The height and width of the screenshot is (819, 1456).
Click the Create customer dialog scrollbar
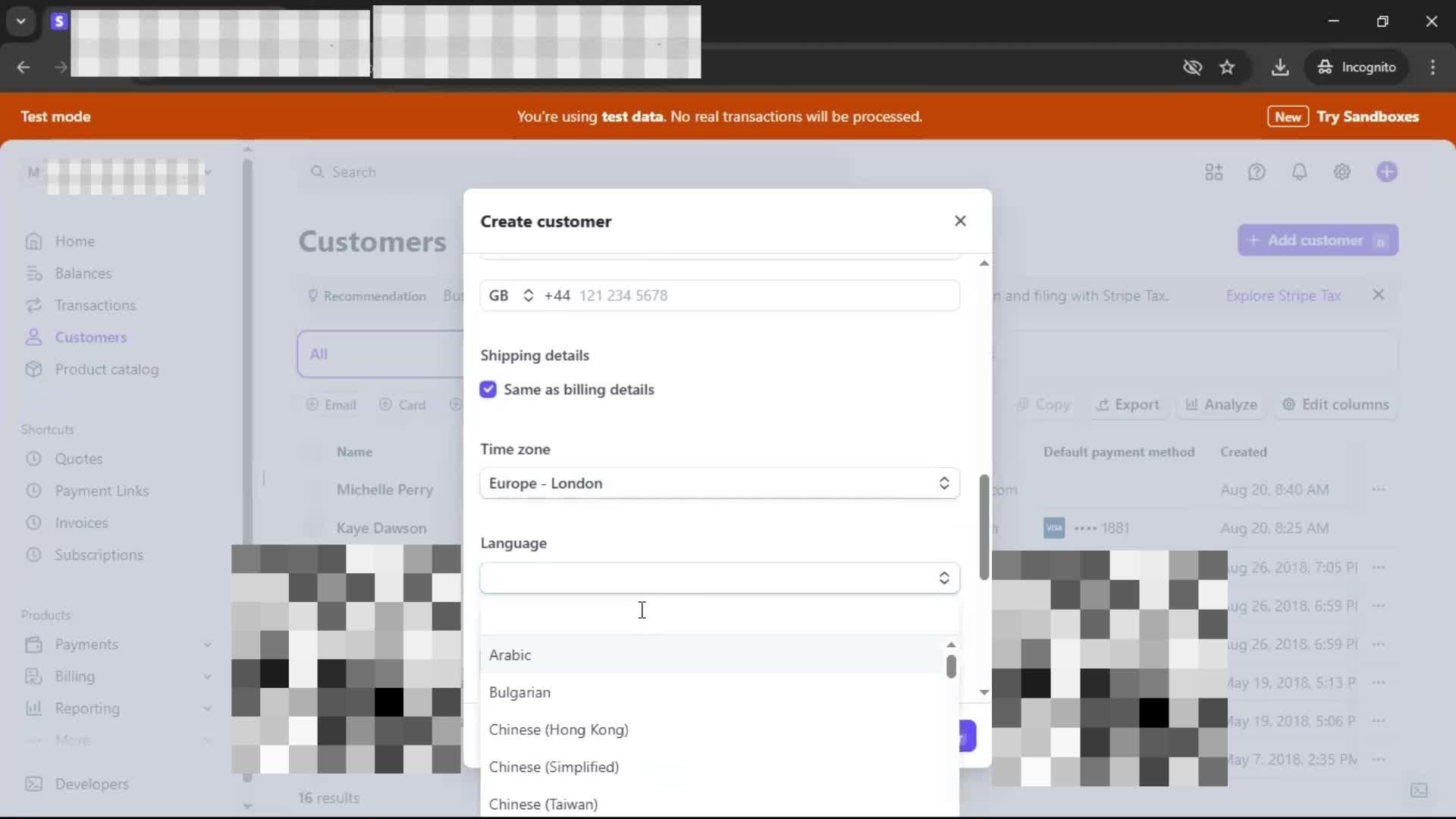point(984,527)
